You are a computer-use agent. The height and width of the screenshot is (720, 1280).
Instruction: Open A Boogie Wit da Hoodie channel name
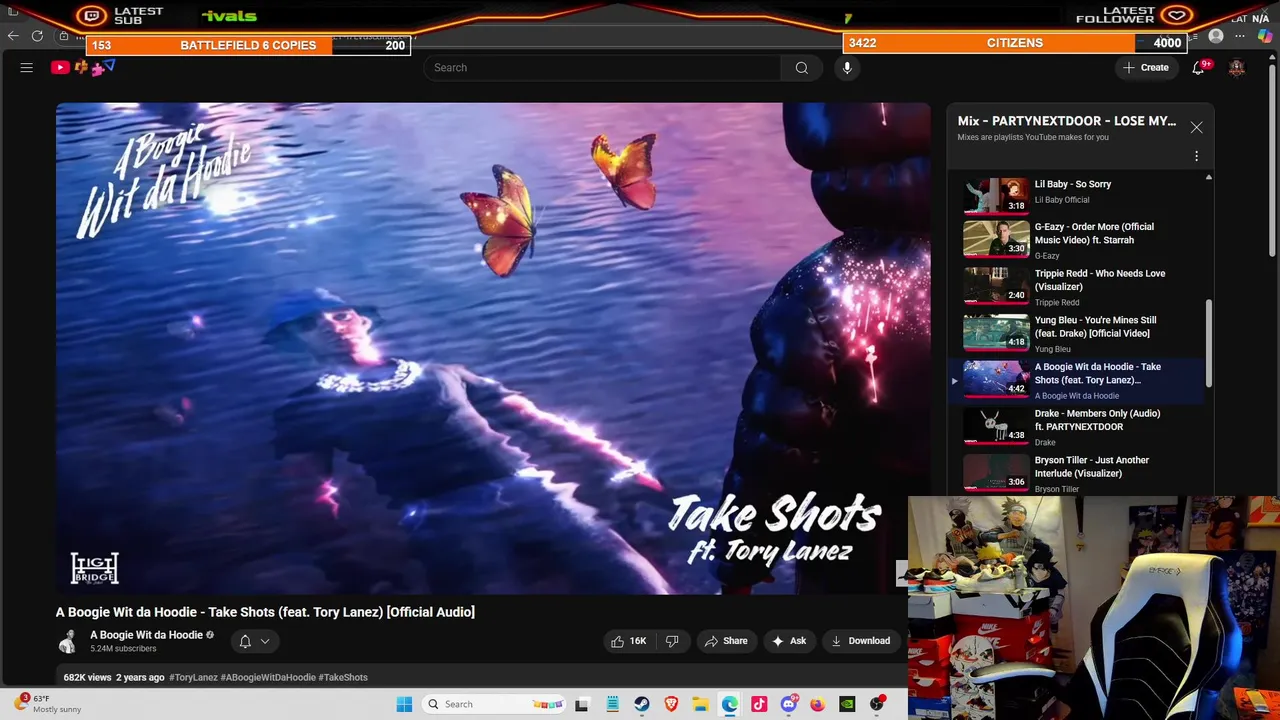146,635
